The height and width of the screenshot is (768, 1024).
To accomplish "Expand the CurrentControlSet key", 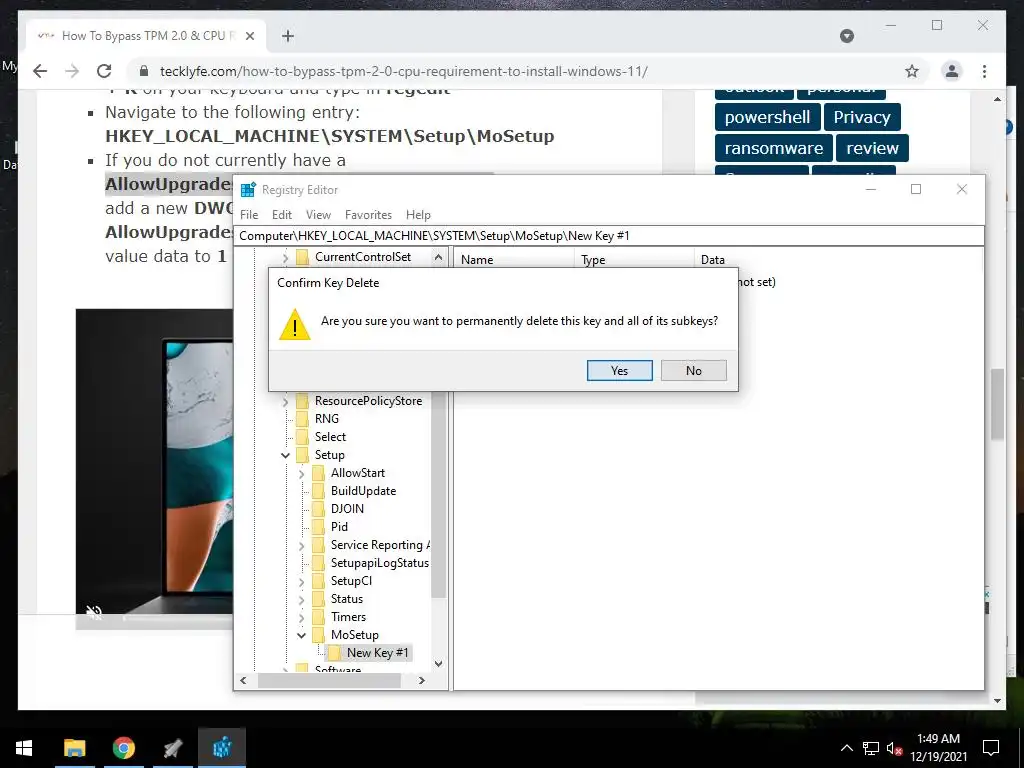I will click(x=285, y=257).
